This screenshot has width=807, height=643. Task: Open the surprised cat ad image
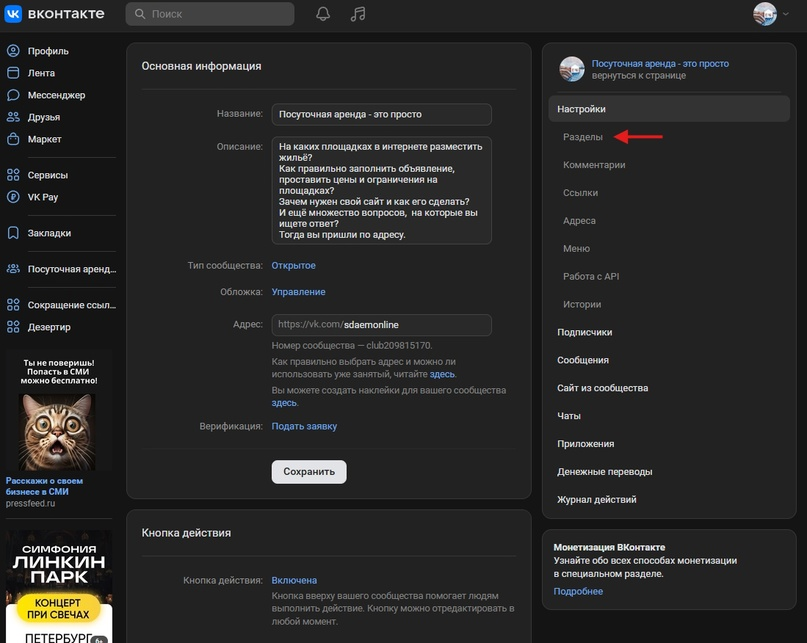(57, 431)
